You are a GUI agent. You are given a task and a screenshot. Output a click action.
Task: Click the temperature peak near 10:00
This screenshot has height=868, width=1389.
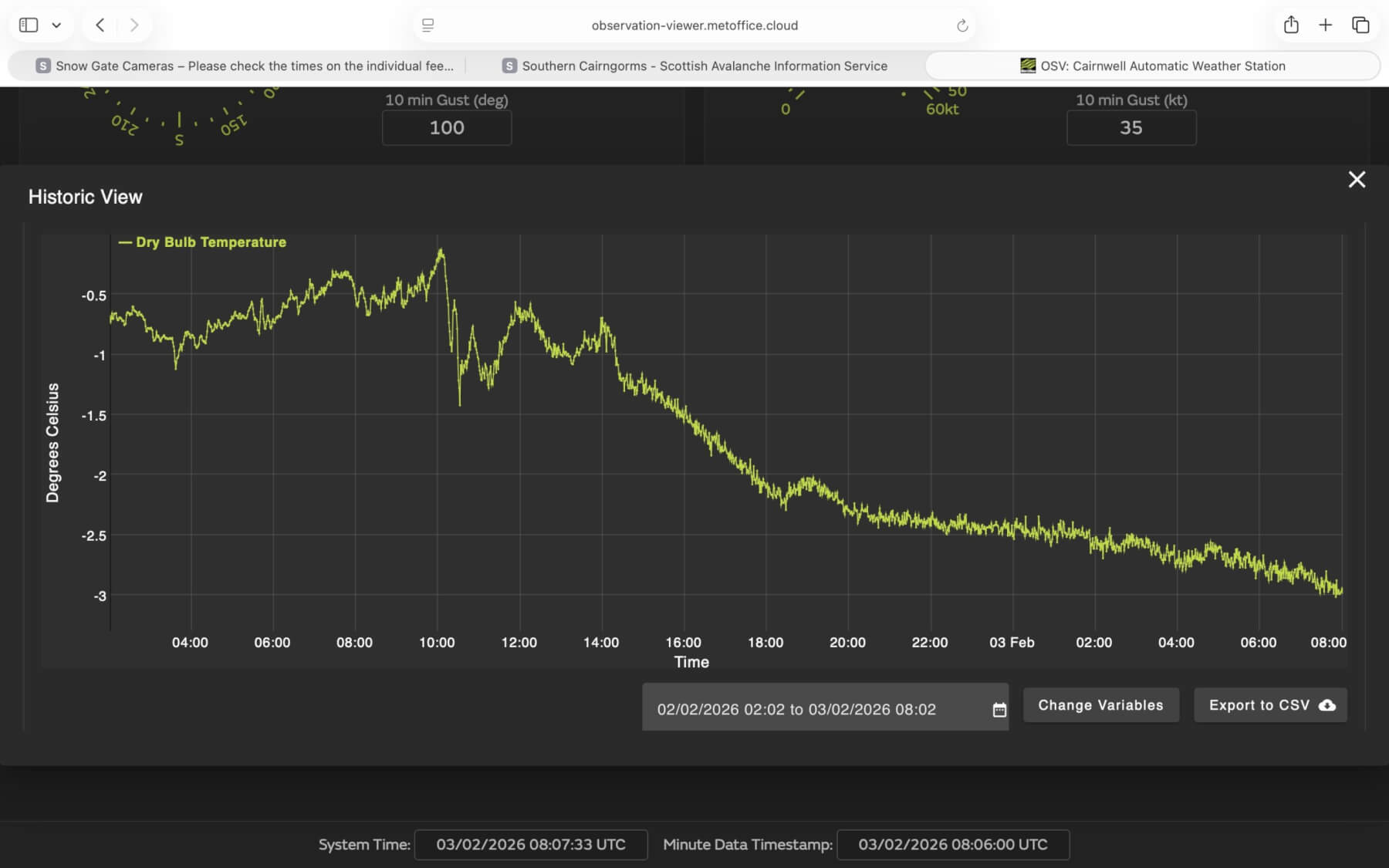[x=441, y=250]
